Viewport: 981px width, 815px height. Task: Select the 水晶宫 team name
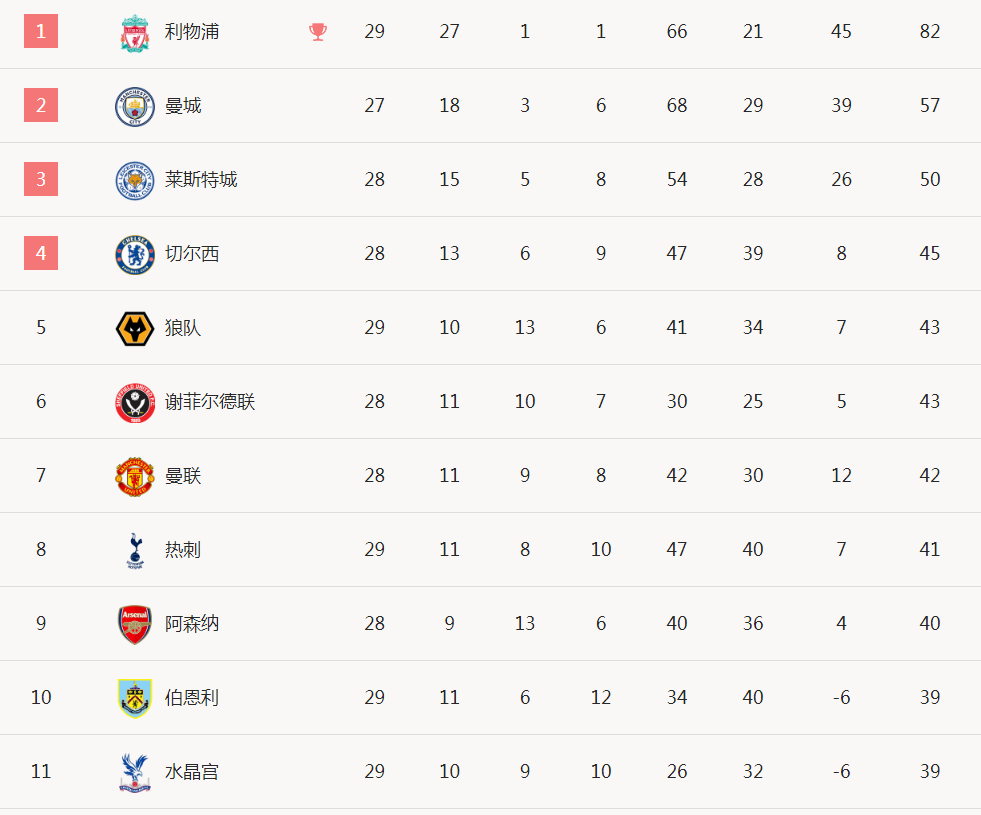191,772
